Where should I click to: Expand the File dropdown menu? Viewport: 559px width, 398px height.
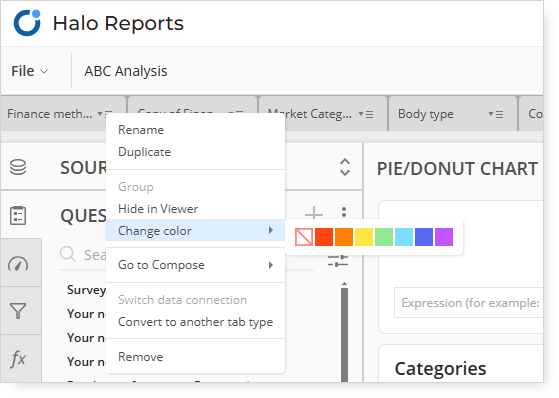tap(29, 71)
